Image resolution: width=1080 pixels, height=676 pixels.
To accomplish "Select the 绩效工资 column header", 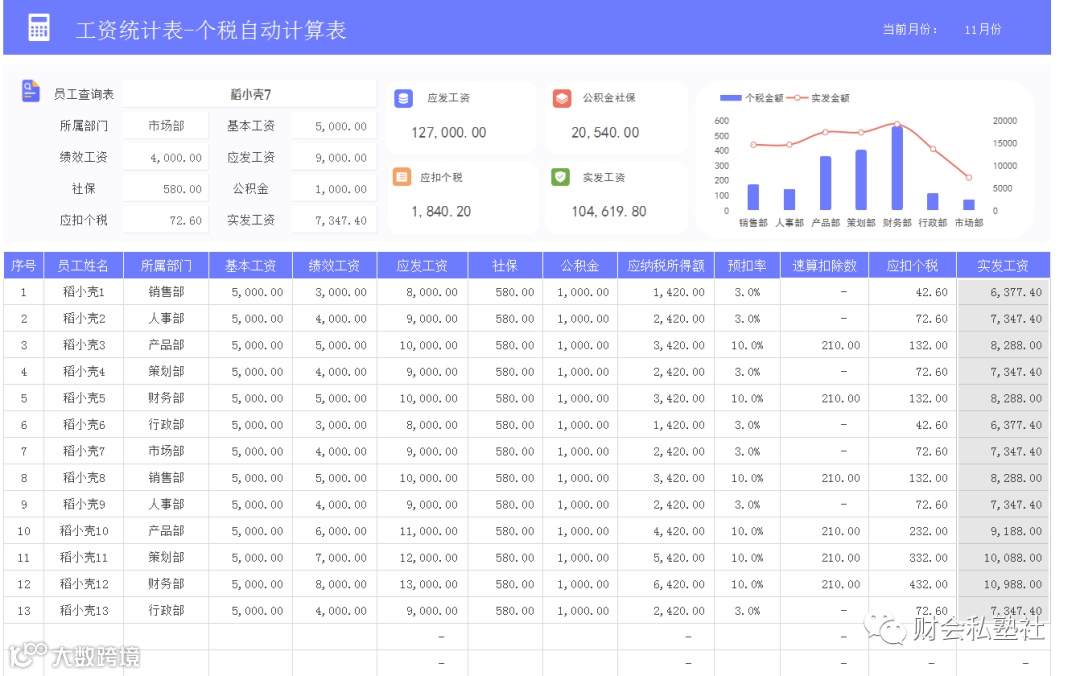I will click(x=335, y=265).
